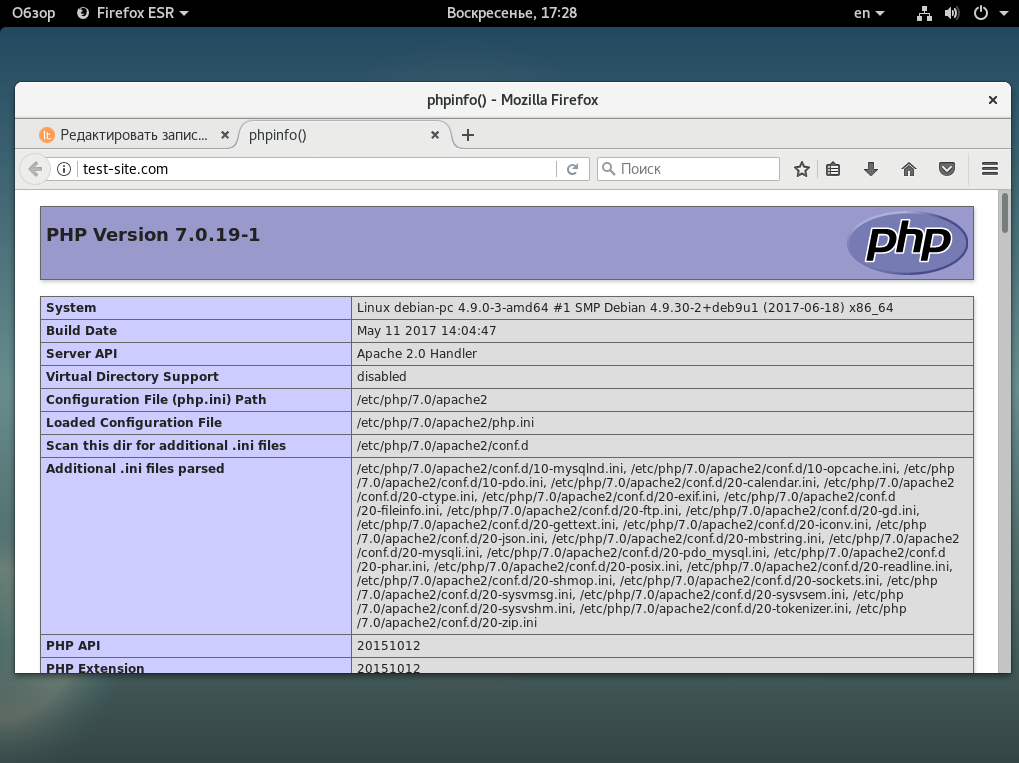This screenshot has height=763, width=1019.
Task: Show your bookmarks list icon
Action: [833, 169]
